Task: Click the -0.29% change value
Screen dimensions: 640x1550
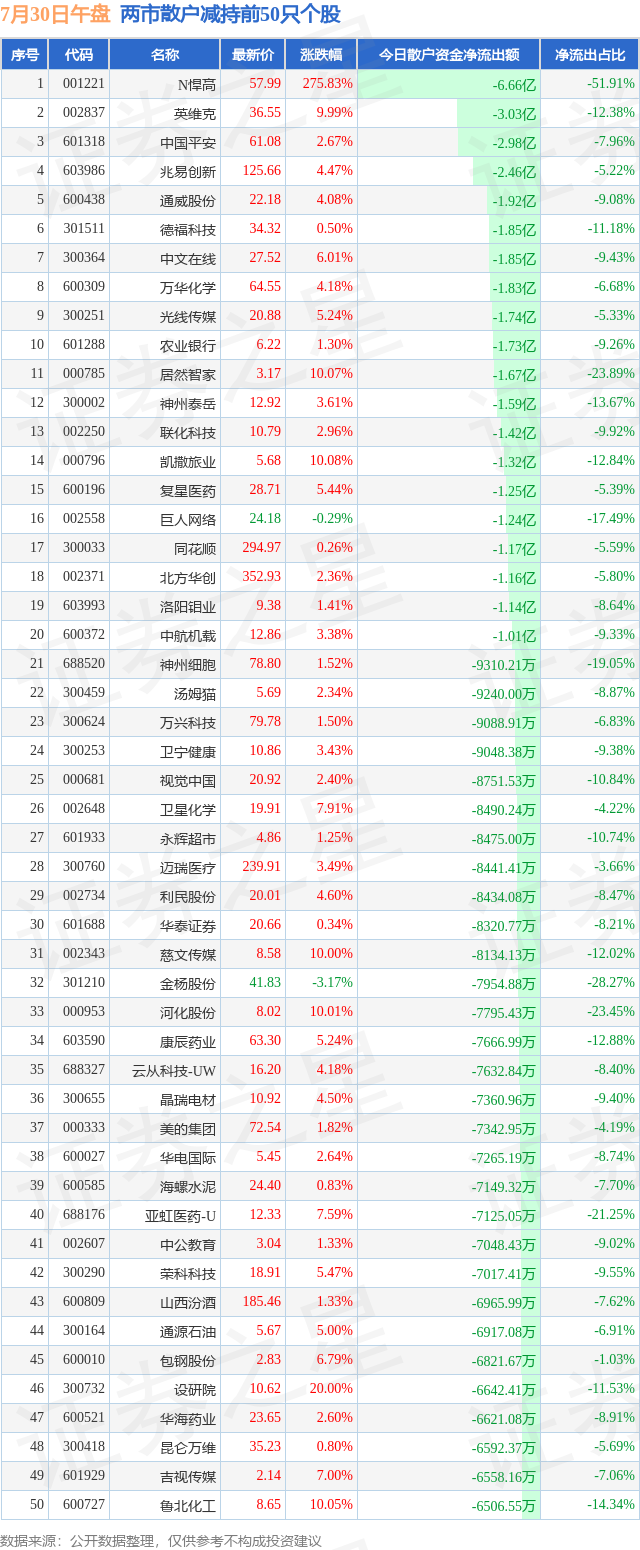Action: pyautogui.click(x=334, y=519)
